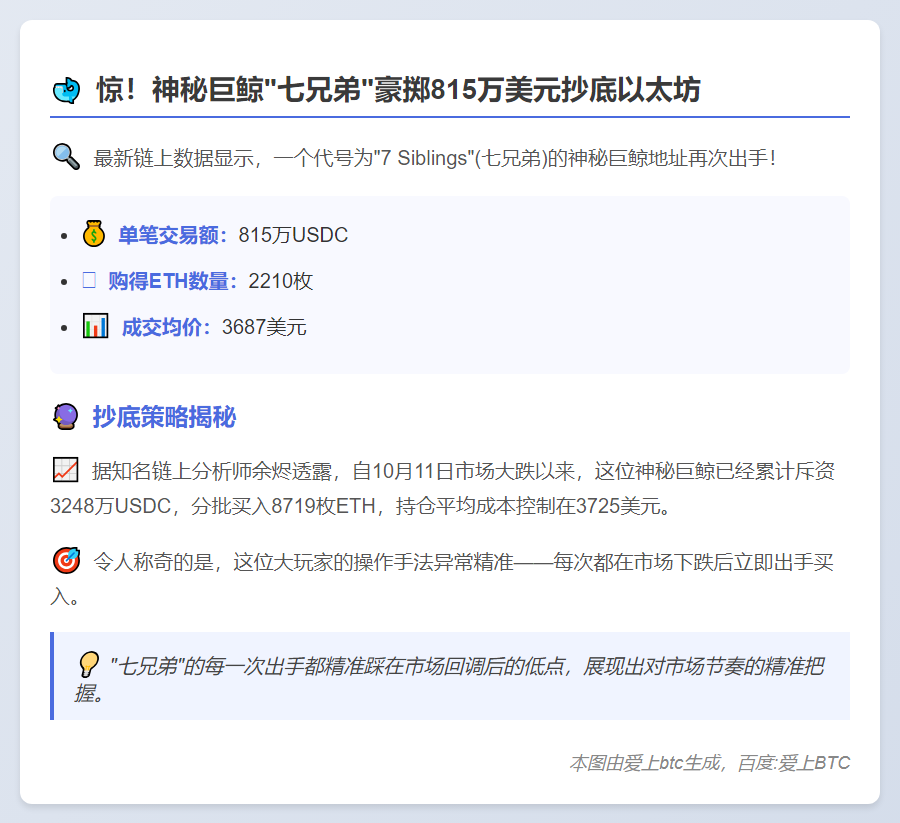Click the value 815万USDC in the data card
The height and width of the screenshot is (823, 900).
[x=294, y=235]
